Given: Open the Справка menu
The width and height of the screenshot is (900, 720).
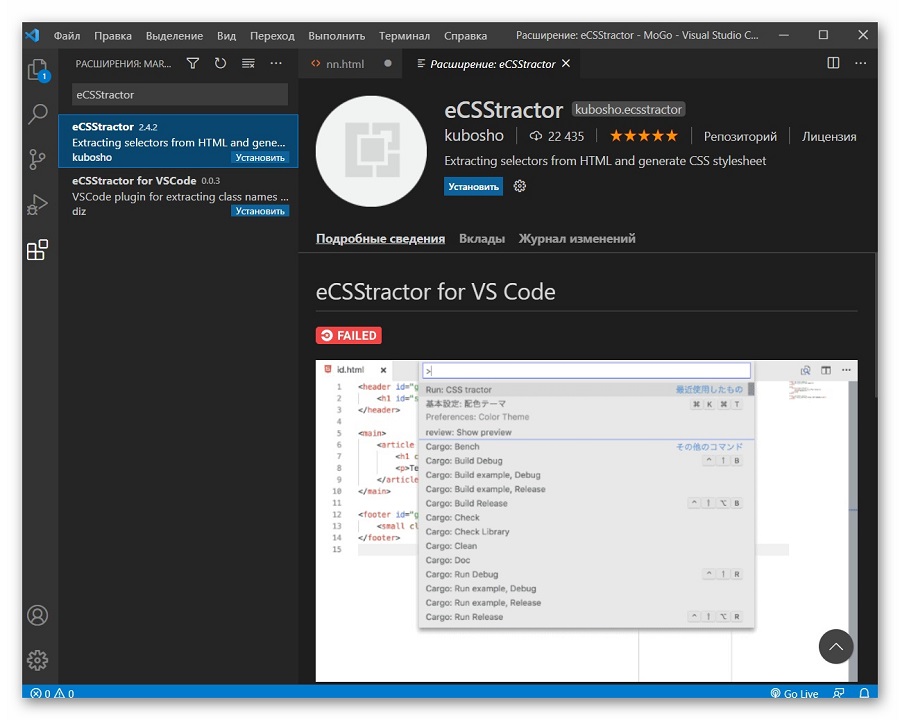Looking at the screenshot, I should (465, 36).
